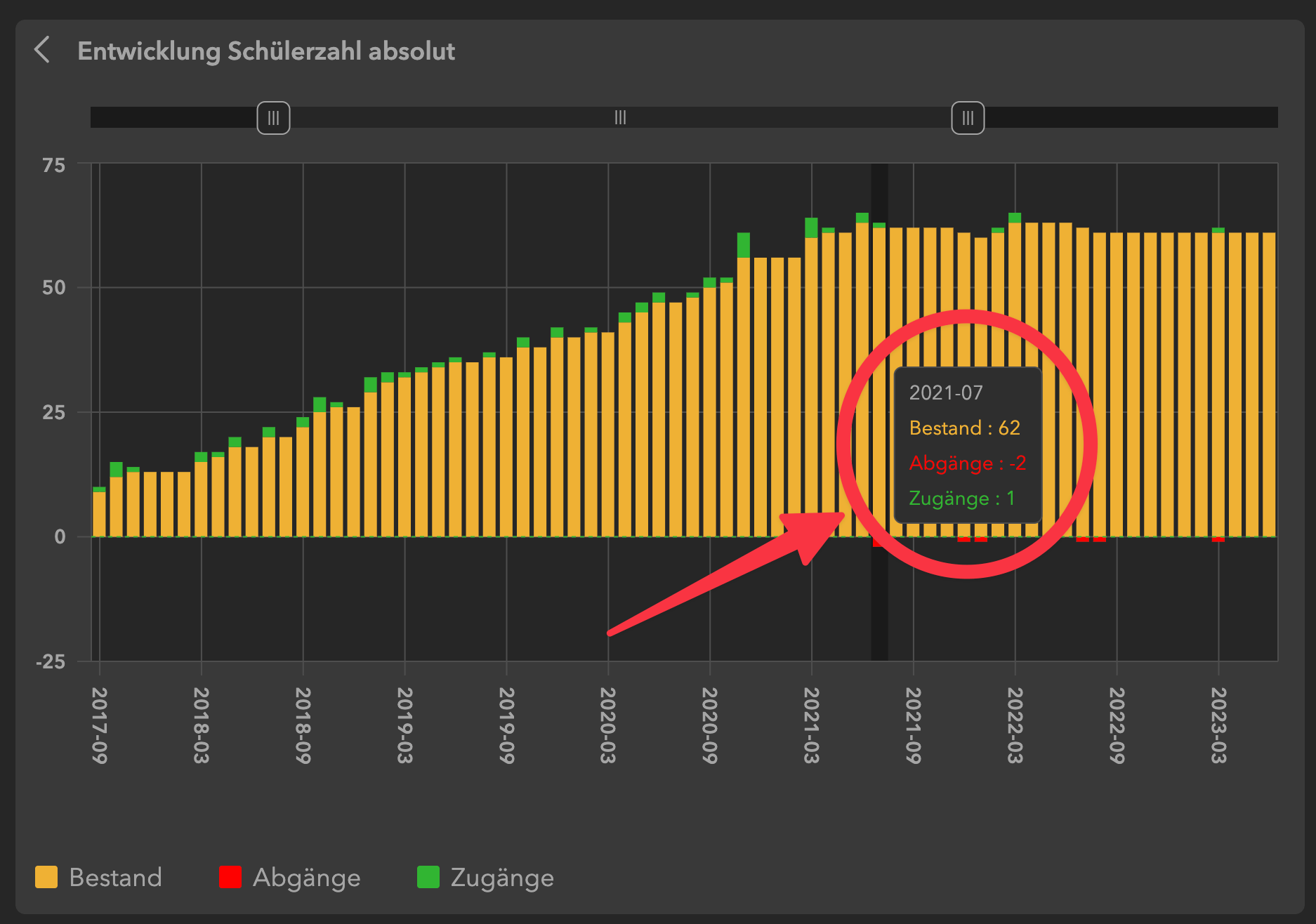
Task: Click the title Entwicklung Schülerzahl absolut
Action: click(x=265, y=51)
